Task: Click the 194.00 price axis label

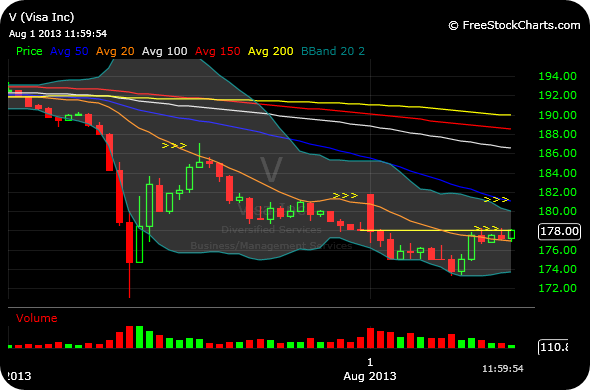Action: point(558,76)
